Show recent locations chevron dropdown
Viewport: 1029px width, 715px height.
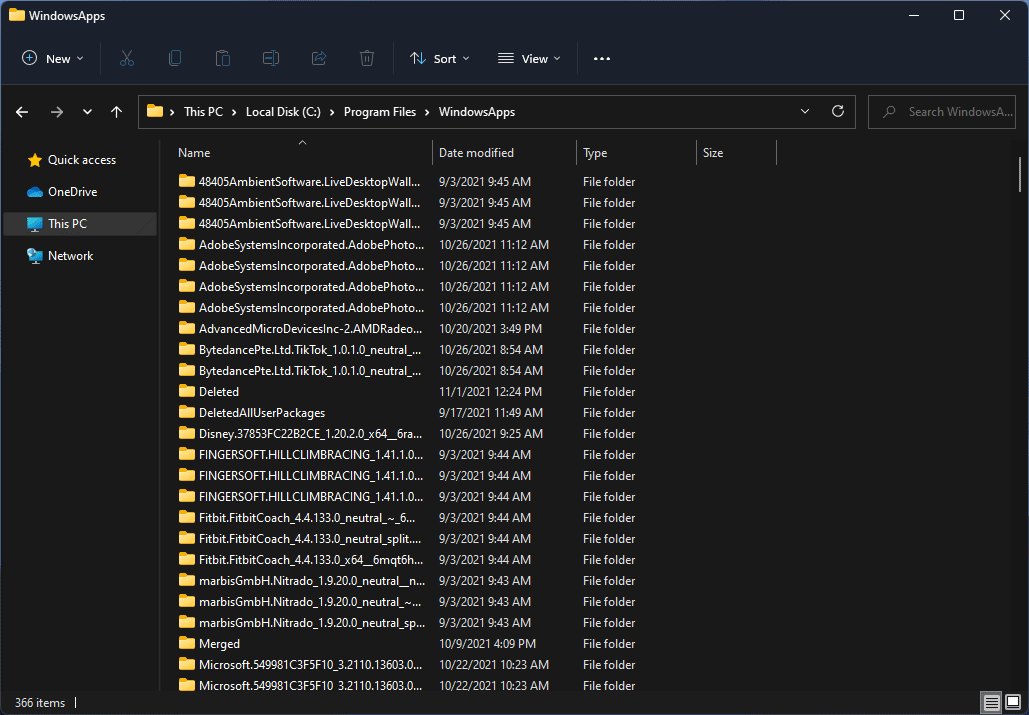pos(87,112)
